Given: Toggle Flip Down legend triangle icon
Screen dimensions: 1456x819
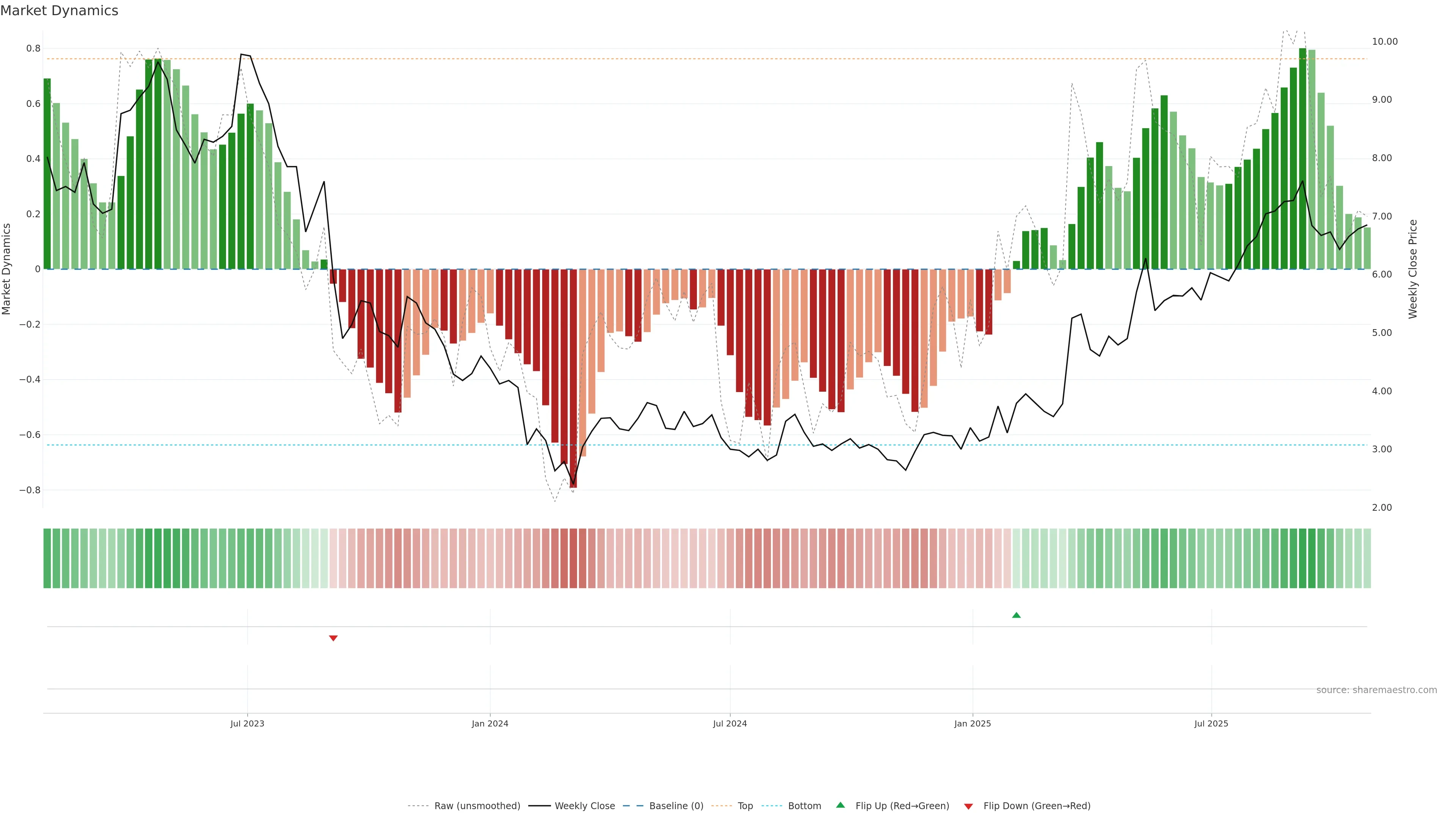Looking at the screenshot, I should [968, 806].
